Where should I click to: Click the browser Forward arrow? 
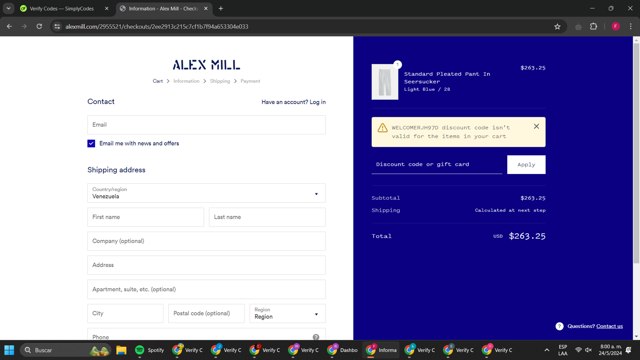[24, 27]
